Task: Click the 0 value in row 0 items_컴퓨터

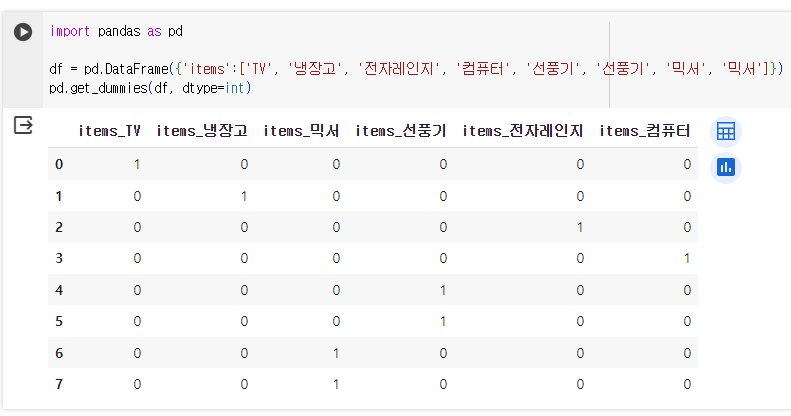Action: click(687, 164)
